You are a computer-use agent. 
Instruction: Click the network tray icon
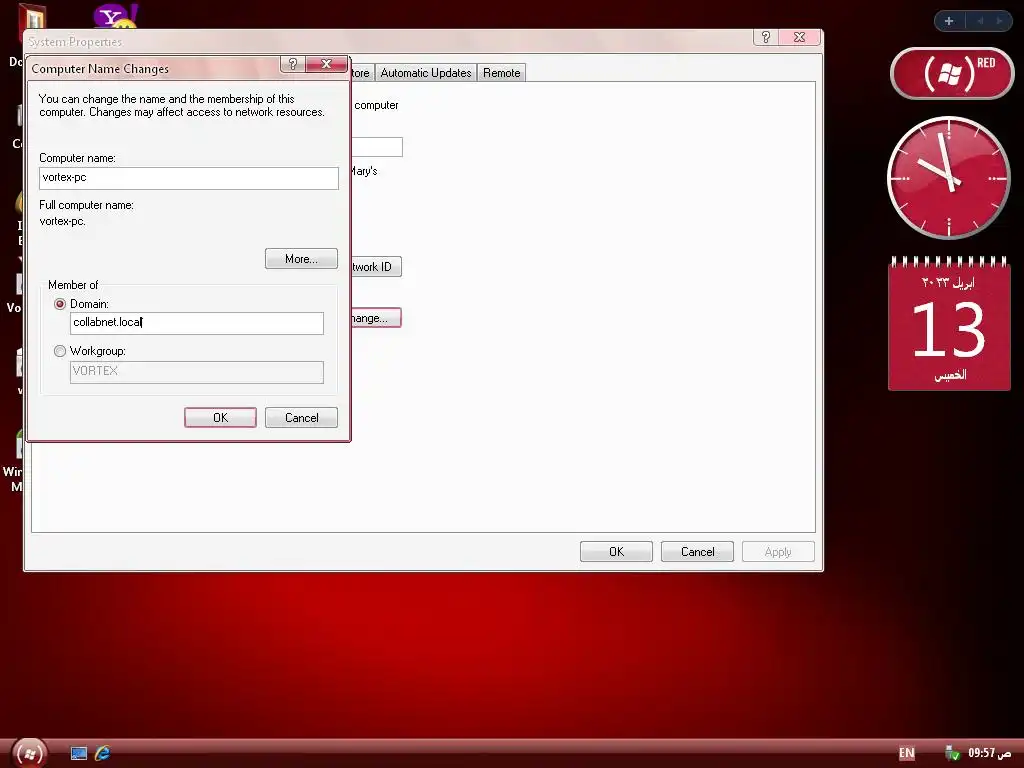(x=952, y=753)
